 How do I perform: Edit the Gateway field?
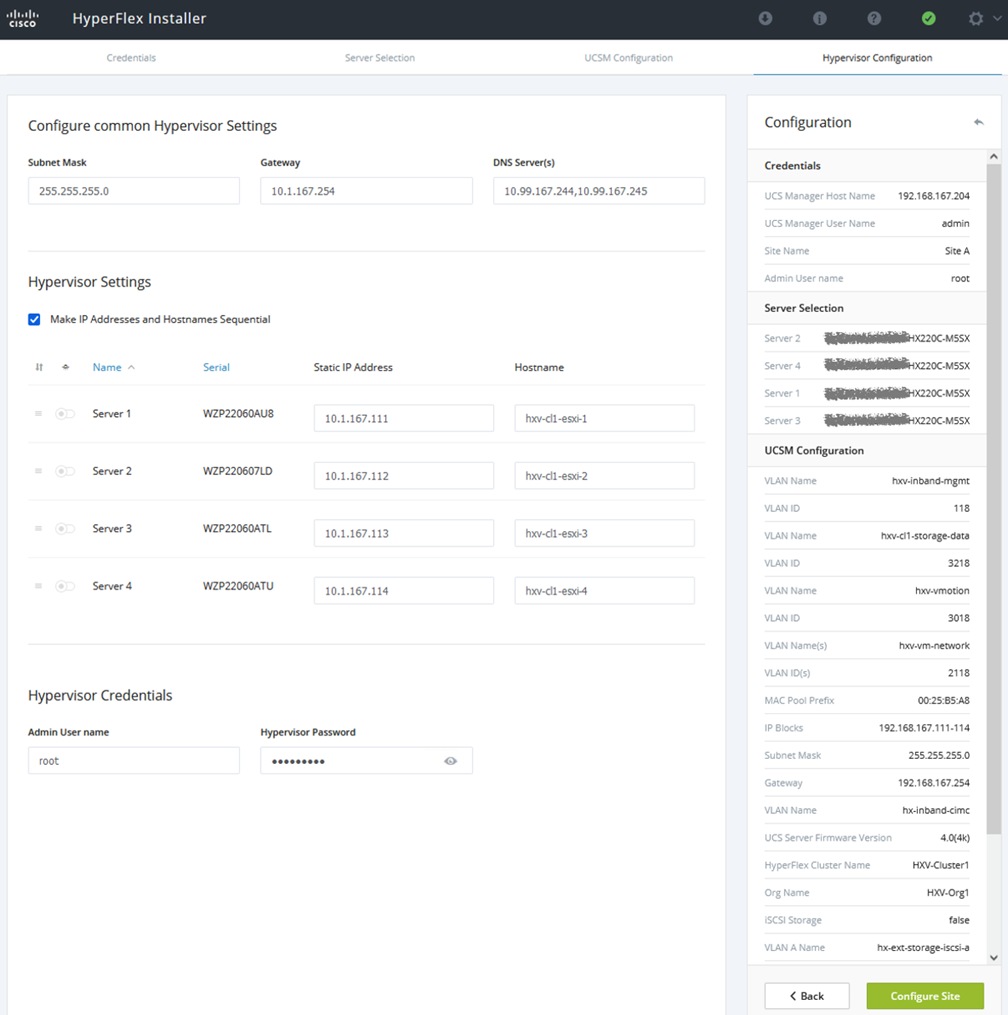click(366, 191)
